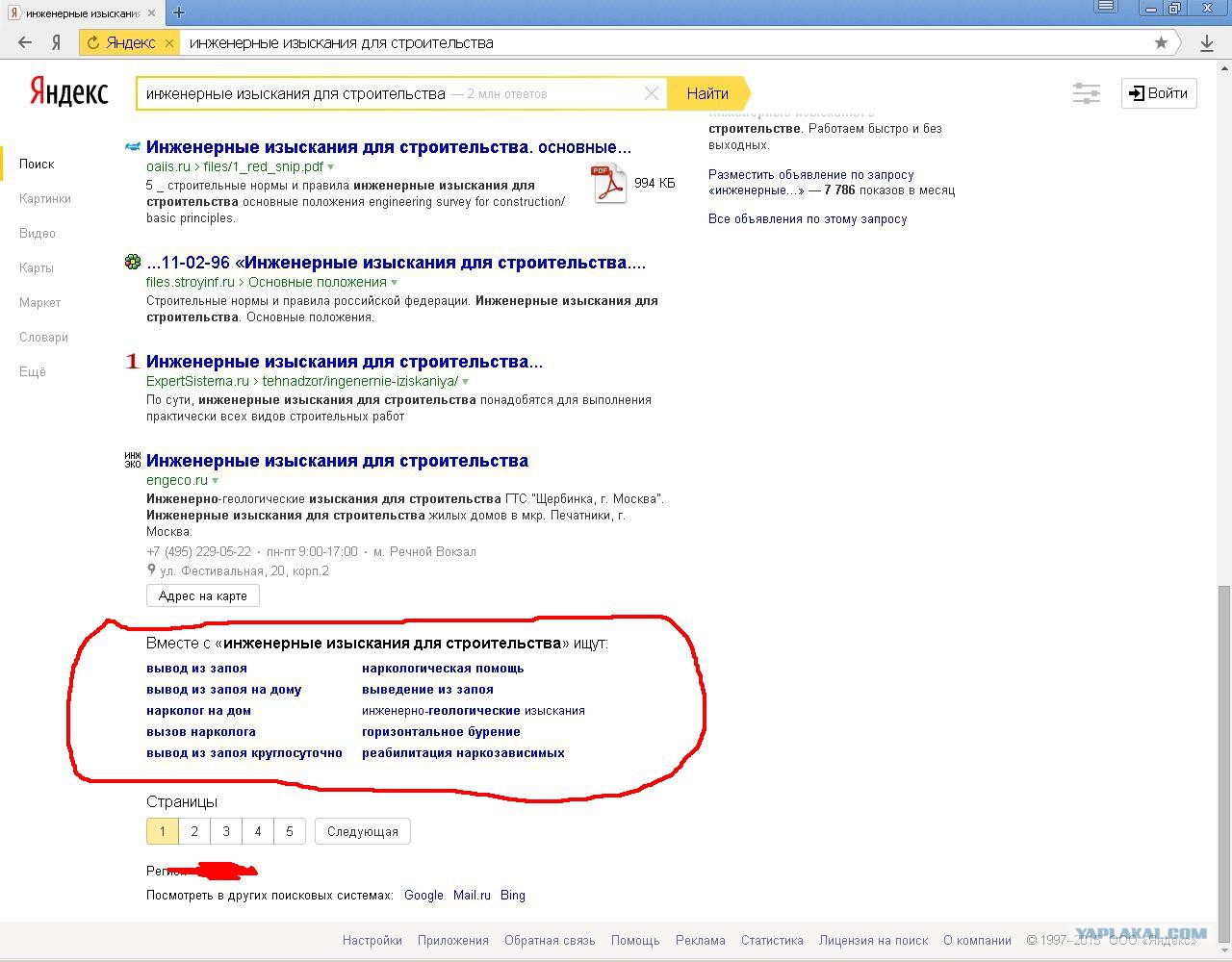Search same query in Google
1232x962 pixels.
click(x=423, y=896)
